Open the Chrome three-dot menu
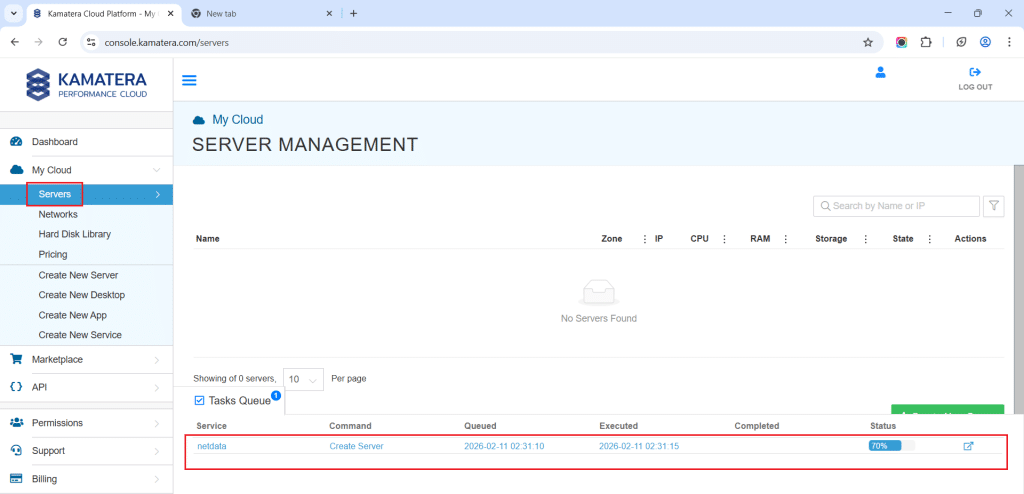Screen dimensions: 1024x494 [1009, 42]
